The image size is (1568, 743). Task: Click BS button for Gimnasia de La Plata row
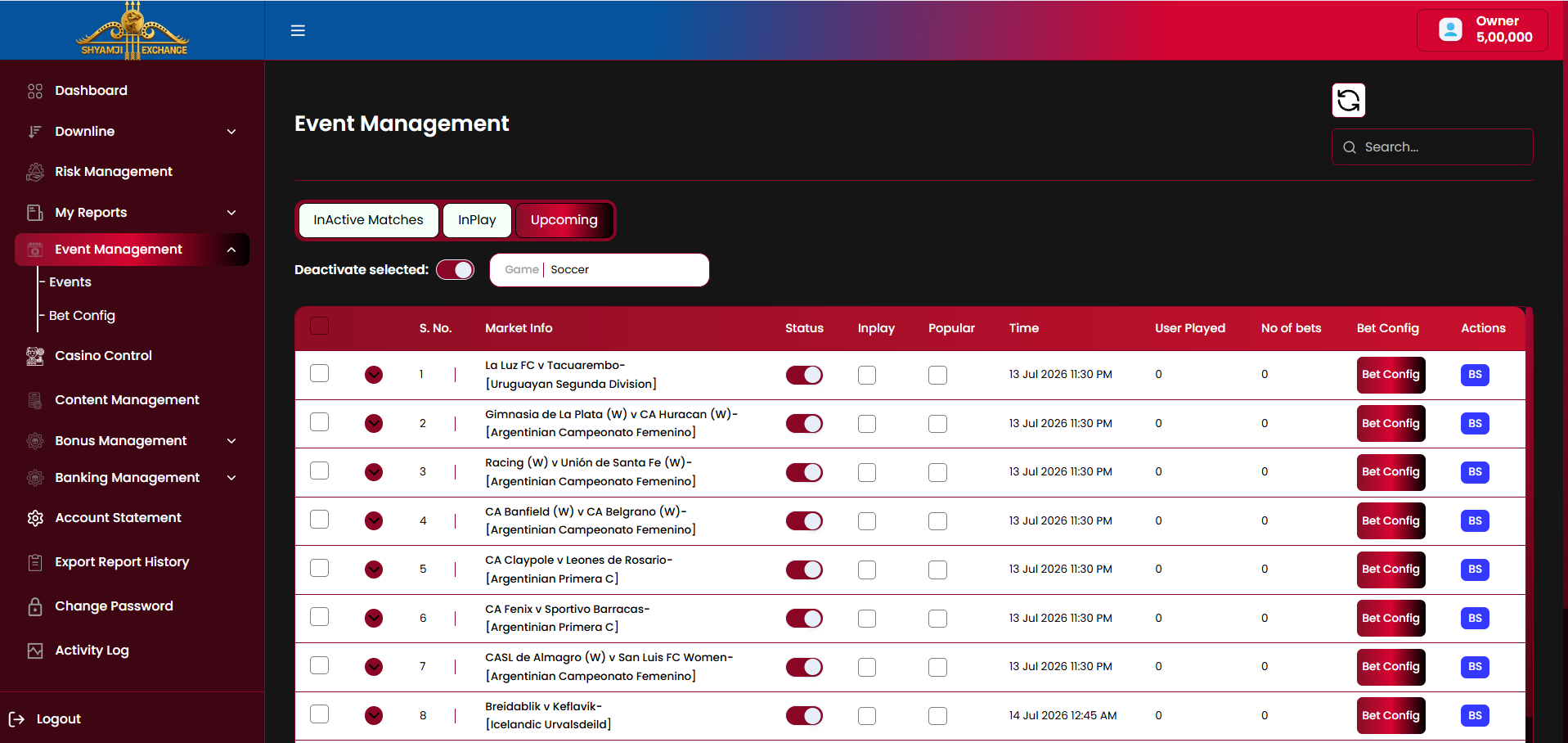point(1475,424)
